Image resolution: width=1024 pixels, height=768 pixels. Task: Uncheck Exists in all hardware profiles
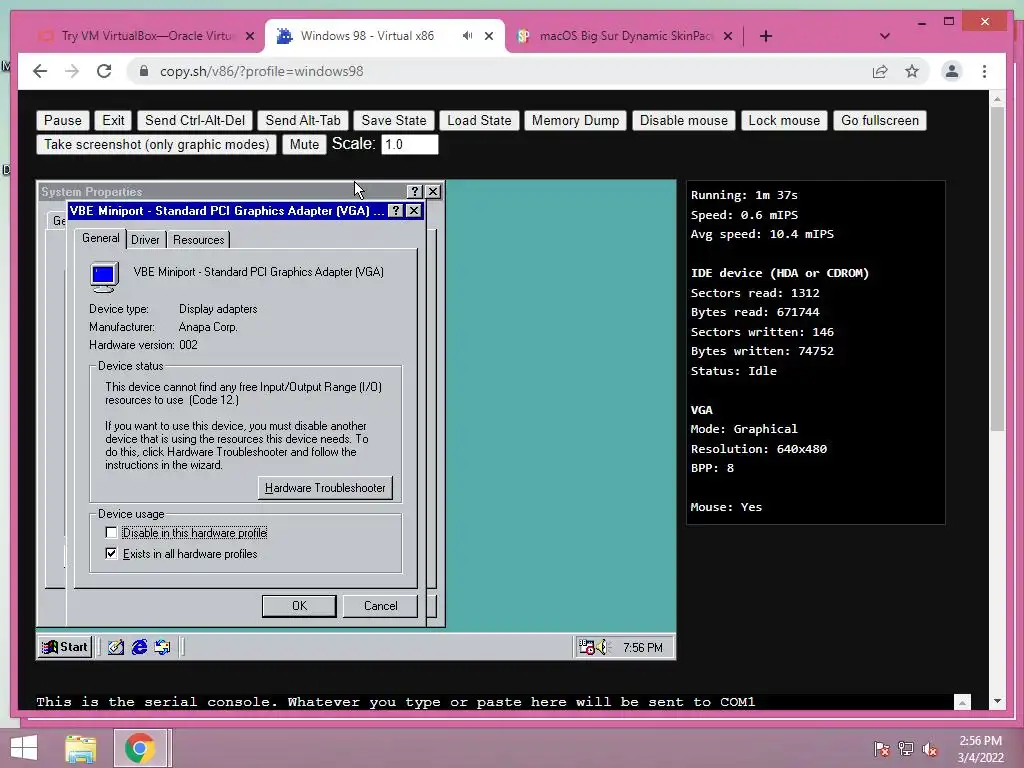click(x=111, y=554)
